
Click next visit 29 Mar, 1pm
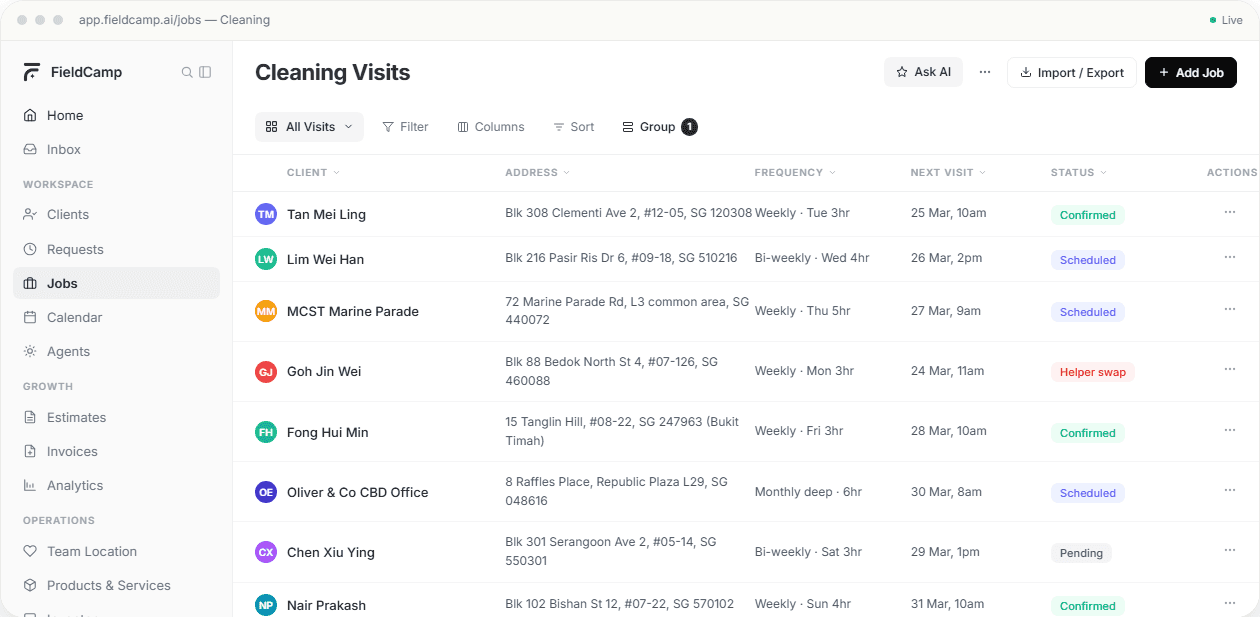(x=944, y=552)
